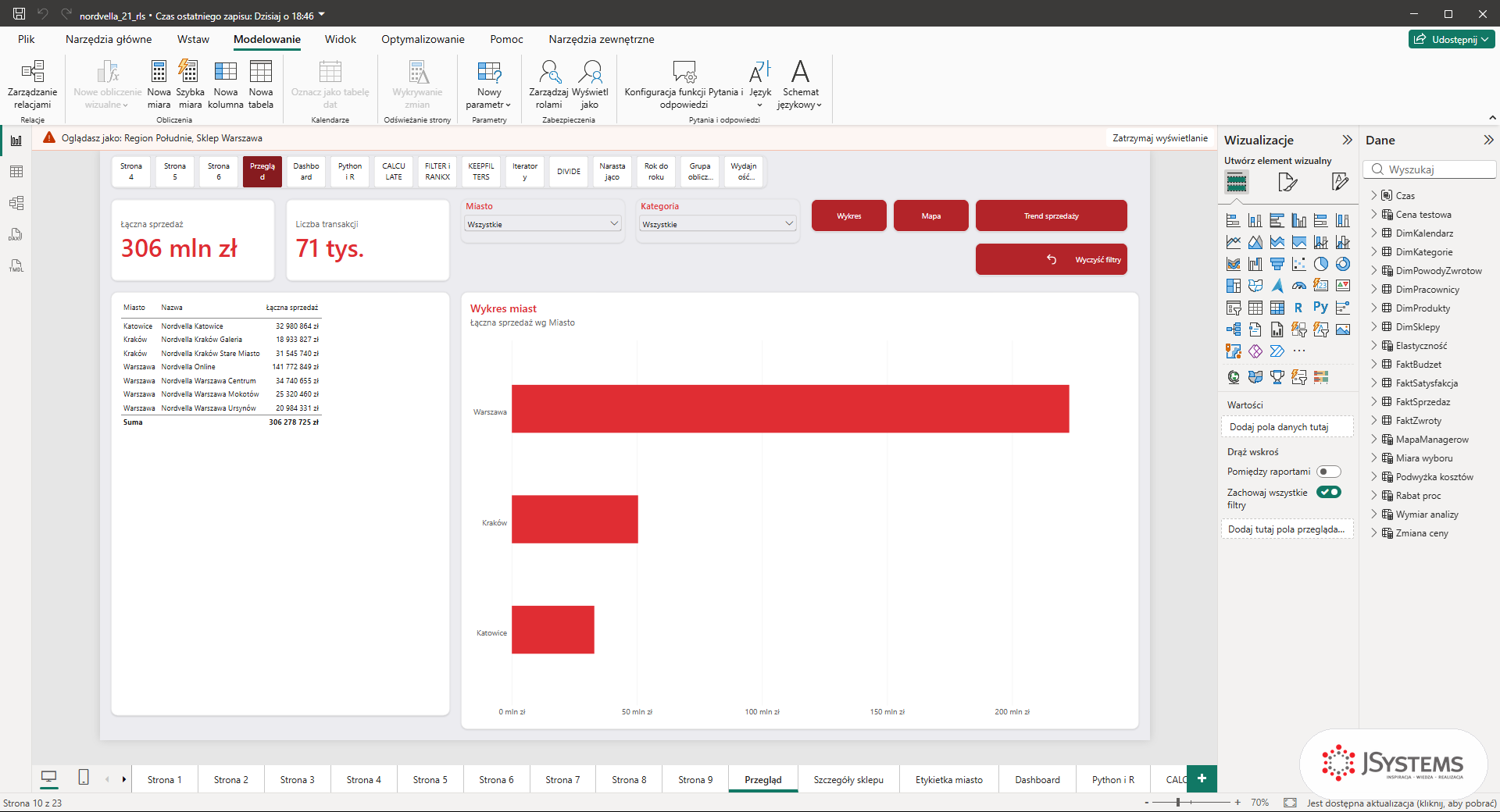
Task: Click the Wyświetl jako icon
Action: [x=590, y=84]
